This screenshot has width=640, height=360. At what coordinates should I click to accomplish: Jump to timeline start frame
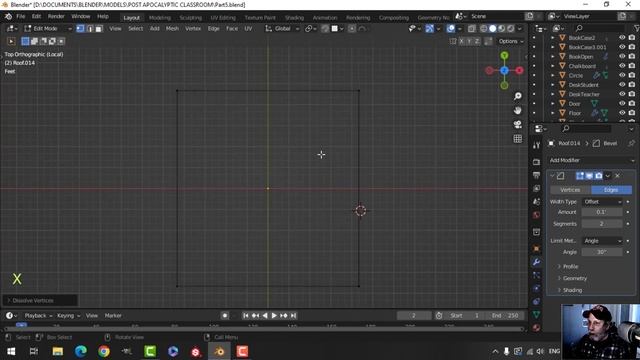pyautogui.click(x=245, y=316)
